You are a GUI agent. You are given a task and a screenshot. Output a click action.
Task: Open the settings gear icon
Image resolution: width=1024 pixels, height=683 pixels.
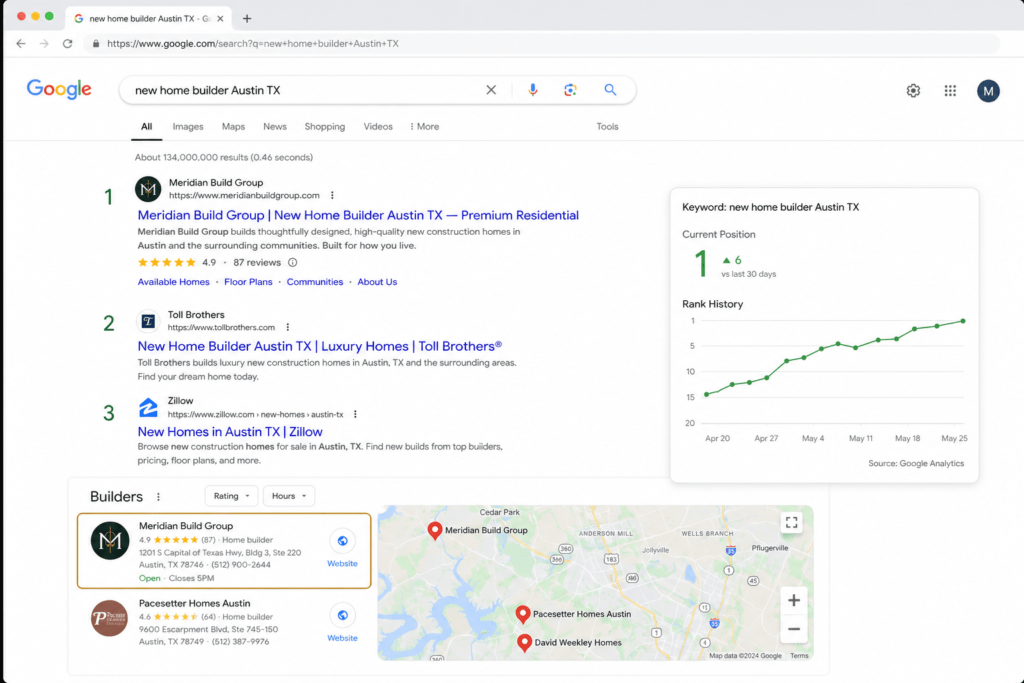(x=913, y=91)
